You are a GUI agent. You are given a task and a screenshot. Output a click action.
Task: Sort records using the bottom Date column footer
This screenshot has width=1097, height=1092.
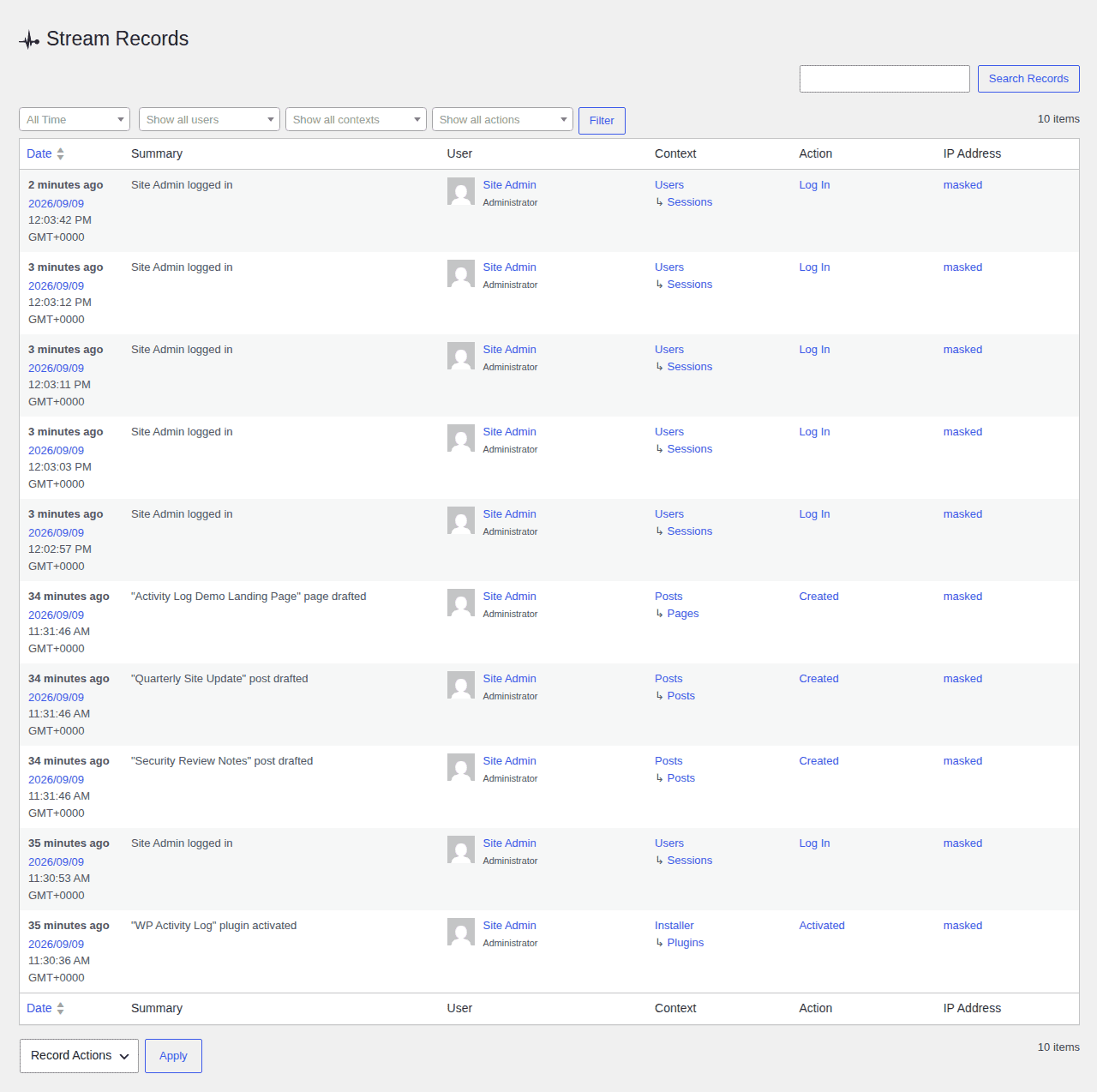[45, 1008]
